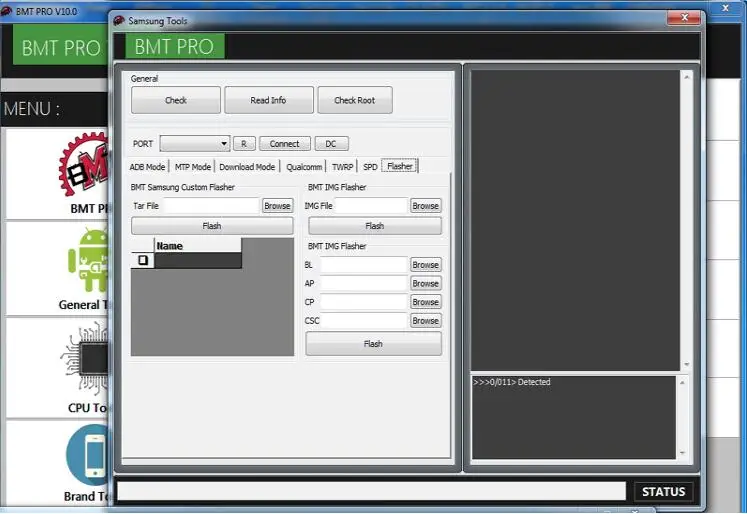Image resolution: width=747 pixels, height=514 pixels.
Task: Click the BMT PRO green banner in Samsung Tools
Action: click(174, 46)
